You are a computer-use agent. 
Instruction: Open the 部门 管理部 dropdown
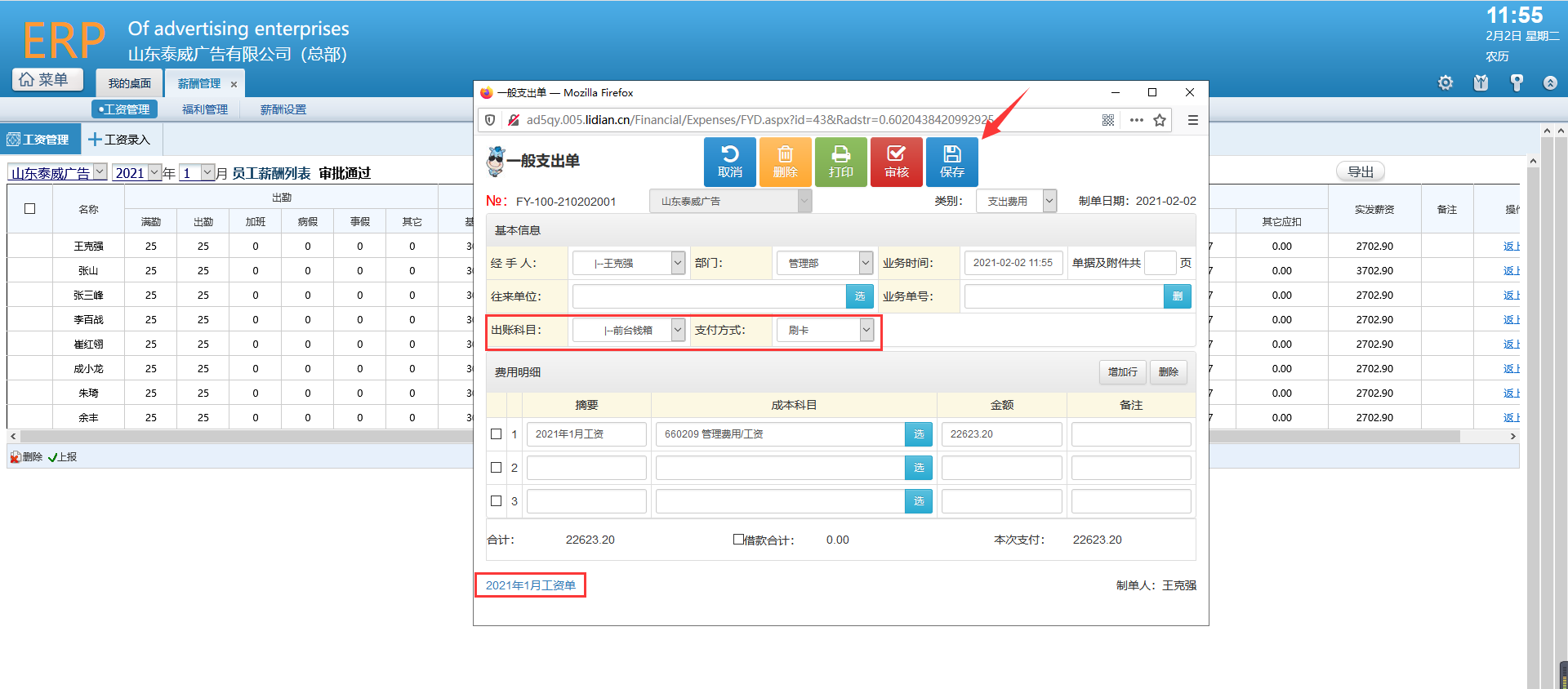point(825,263)
